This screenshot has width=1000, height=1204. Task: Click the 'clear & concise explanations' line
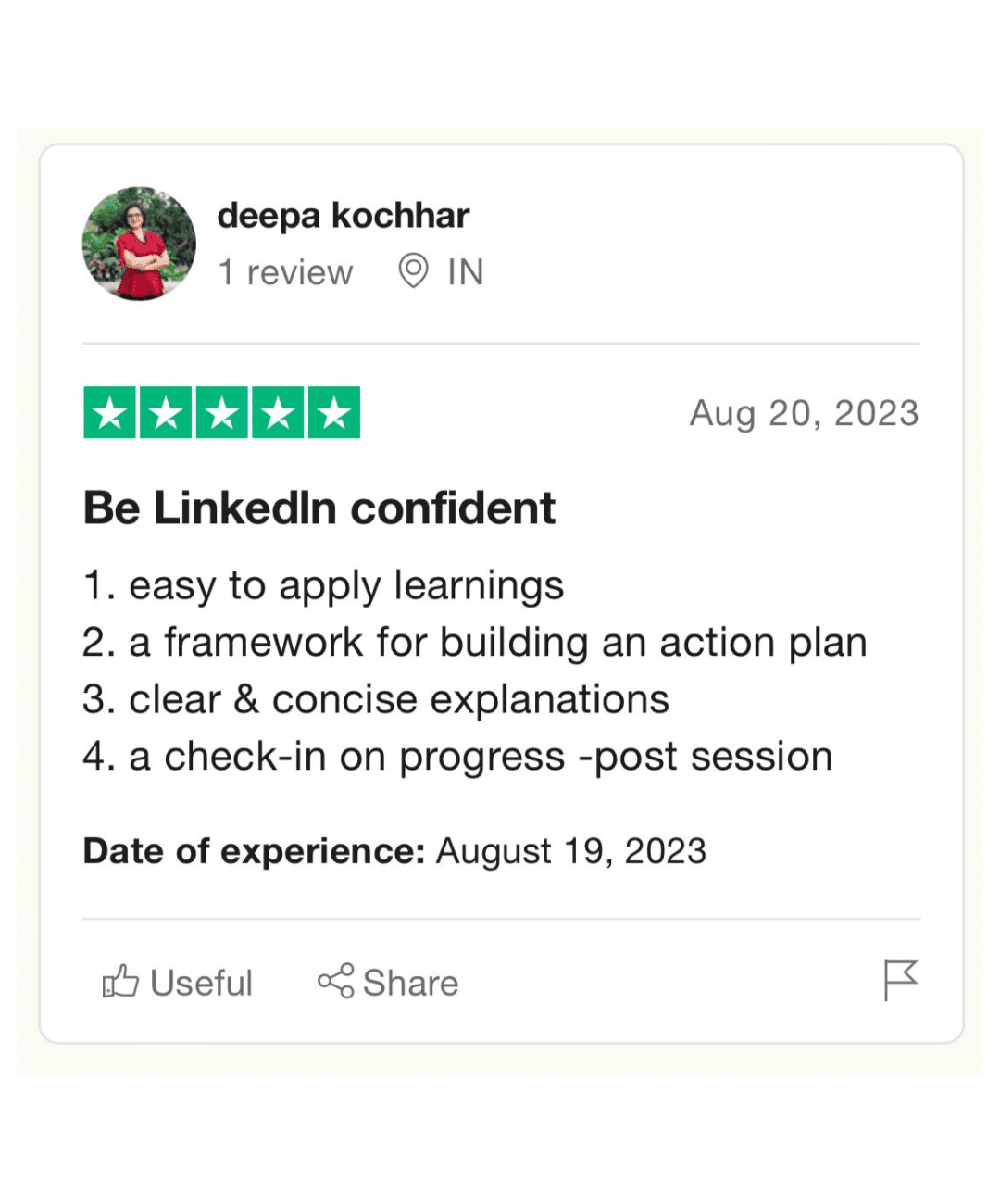point(376,700)
